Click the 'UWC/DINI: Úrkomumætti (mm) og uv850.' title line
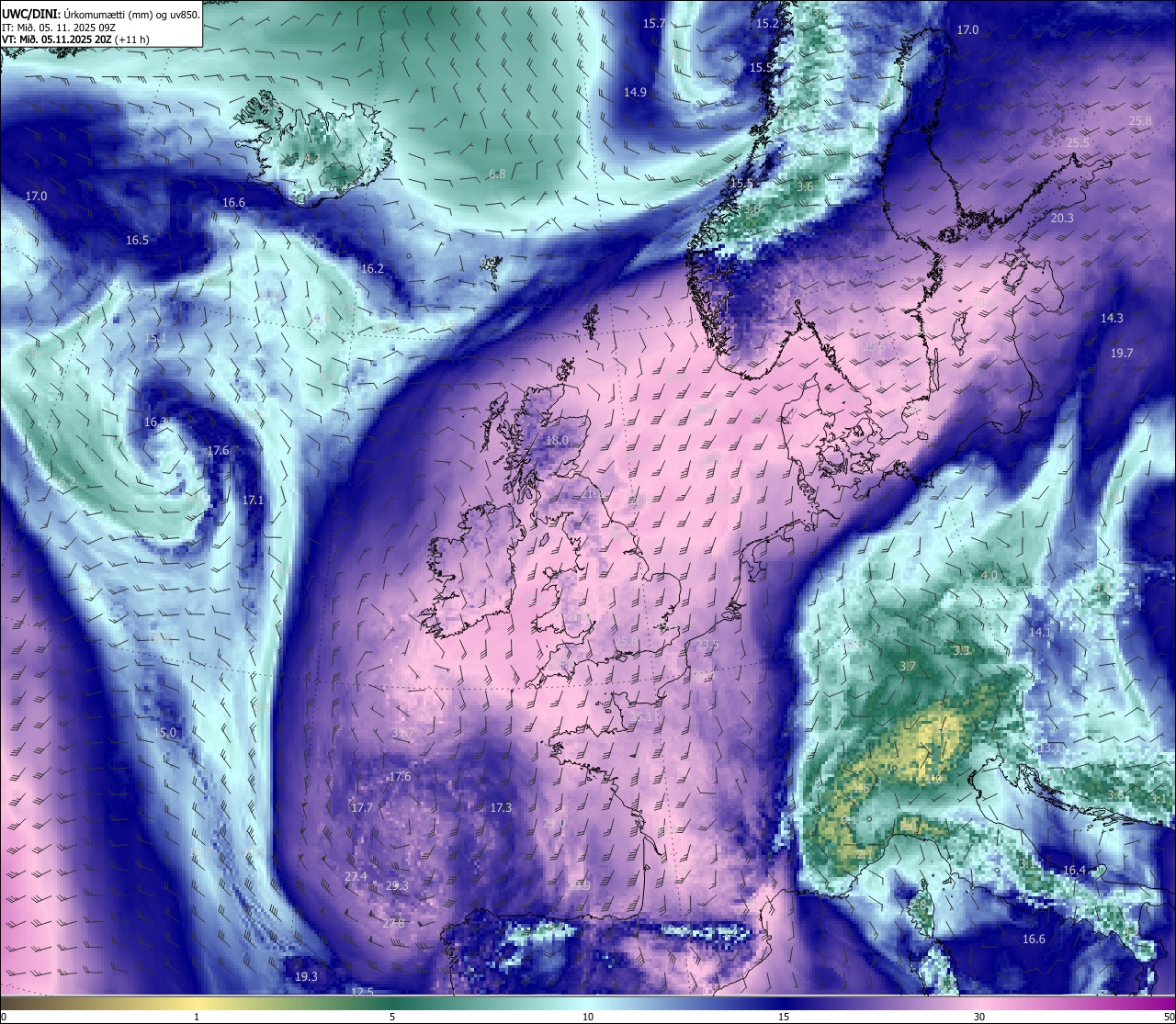 101,14
